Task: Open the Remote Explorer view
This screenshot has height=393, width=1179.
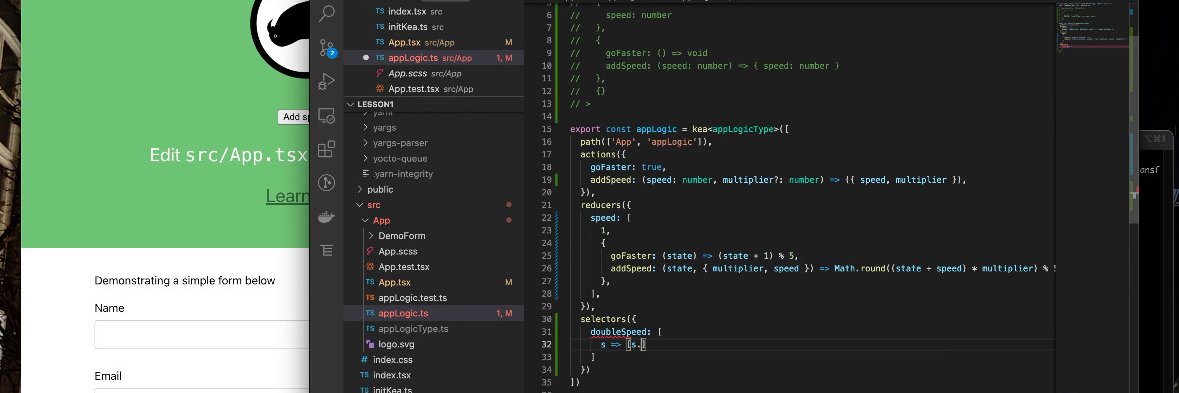Action: (x=327, y=116)
